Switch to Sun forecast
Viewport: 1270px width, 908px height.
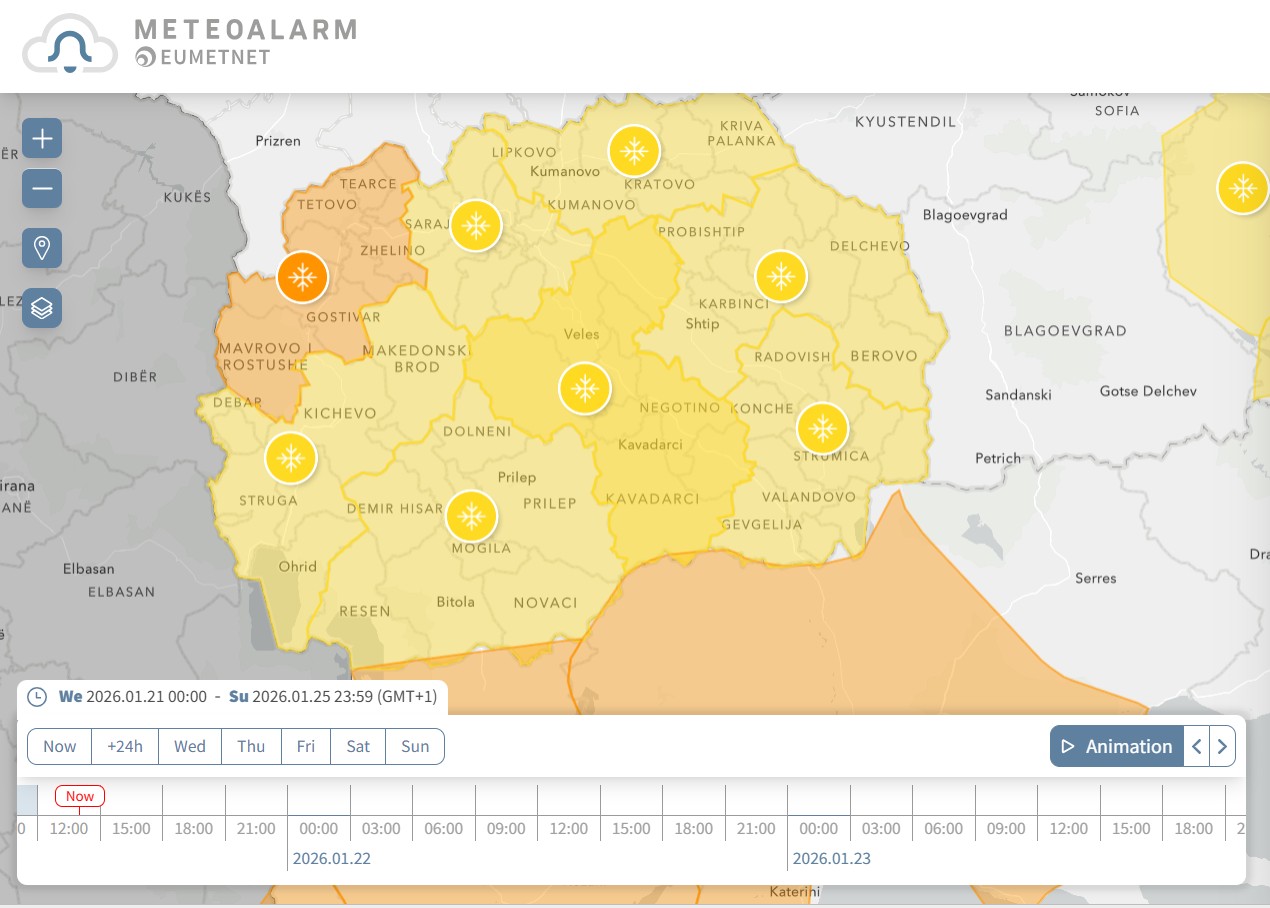415,746
